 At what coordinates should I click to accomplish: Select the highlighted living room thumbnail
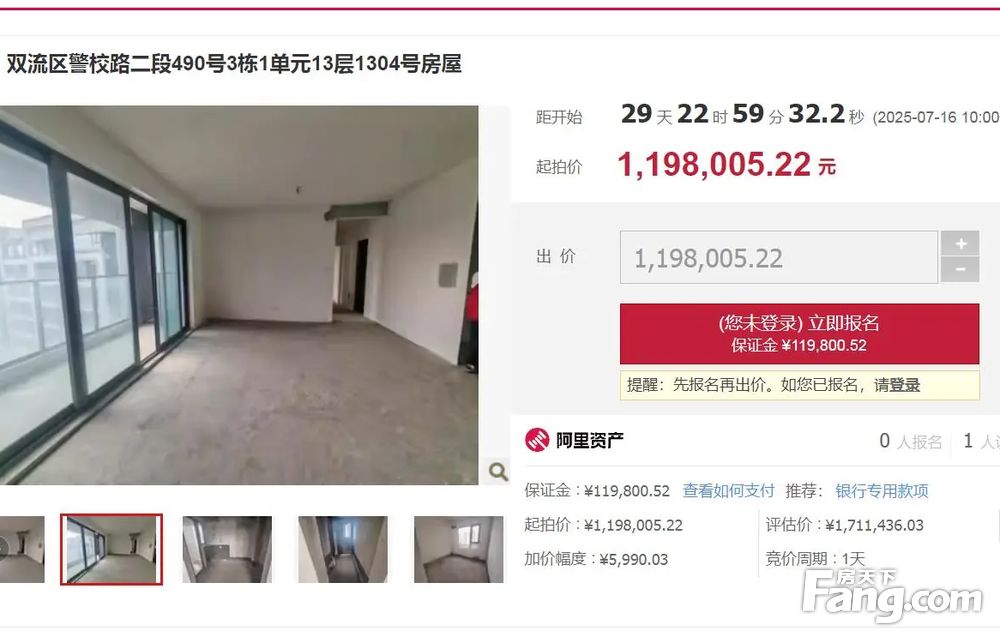tap(112, 549)
